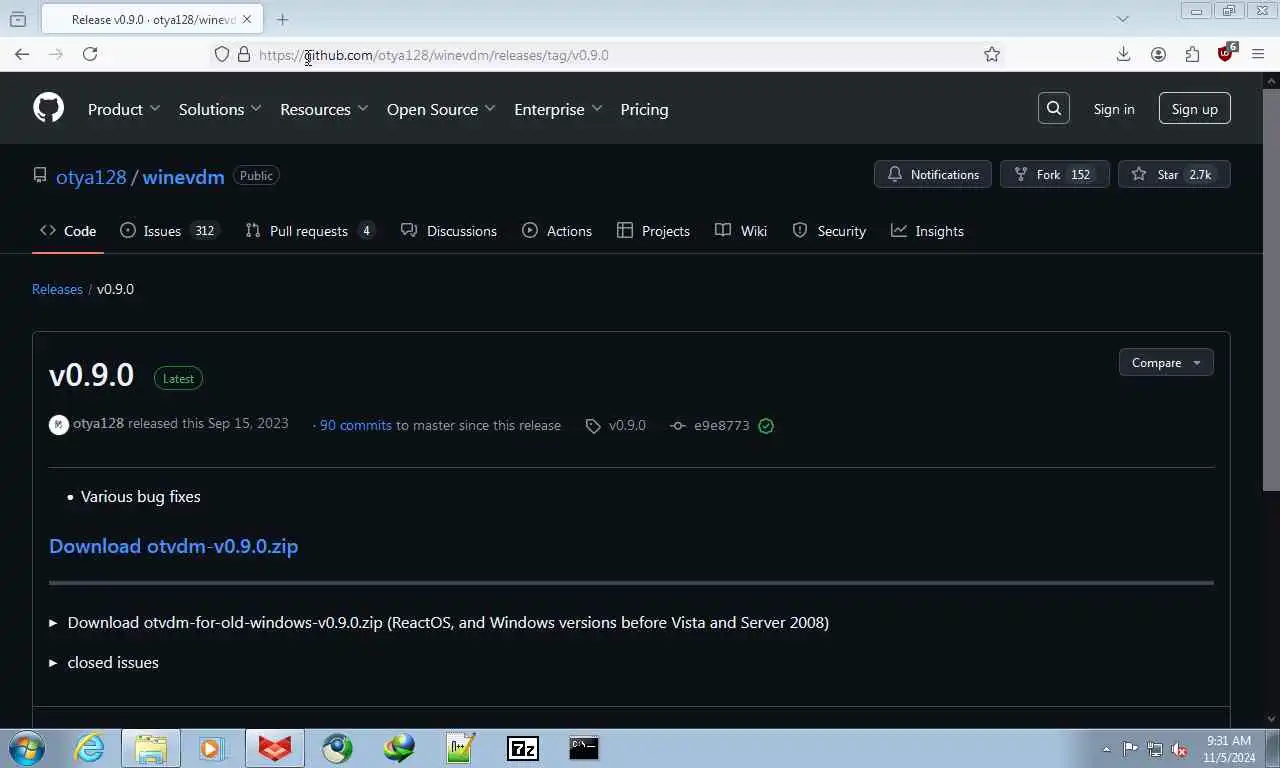The height and width of the screenshot is (768, 1280).
Task: Bookmark this page with the star icon
Action: pyautogui.click(x=992, y=55)
